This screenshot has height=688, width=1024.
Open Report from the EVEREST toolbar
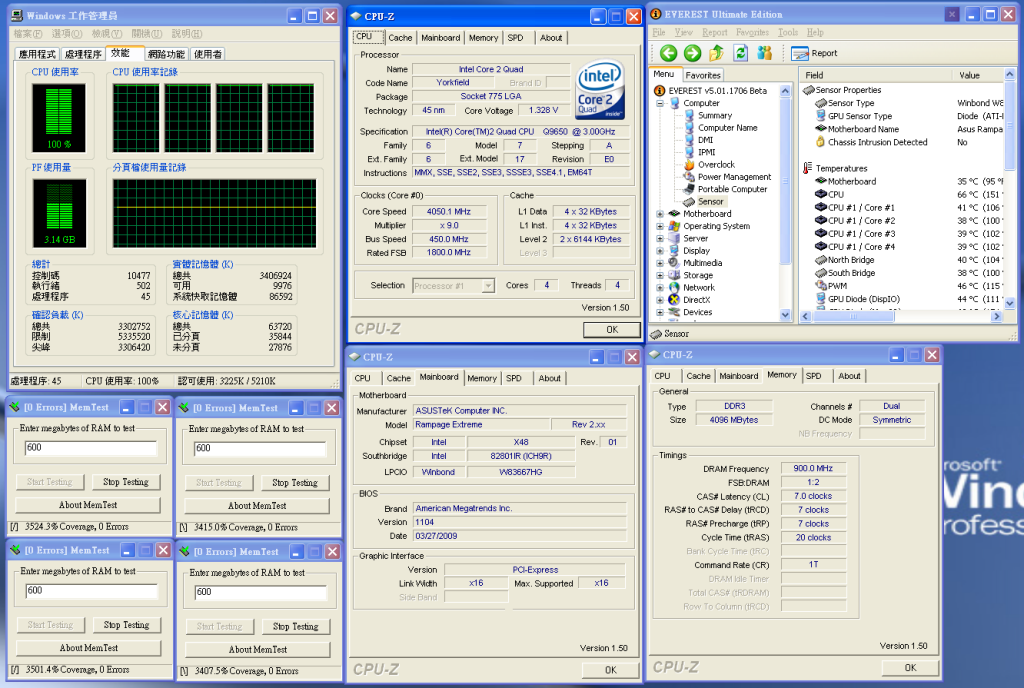pos(814,54)
